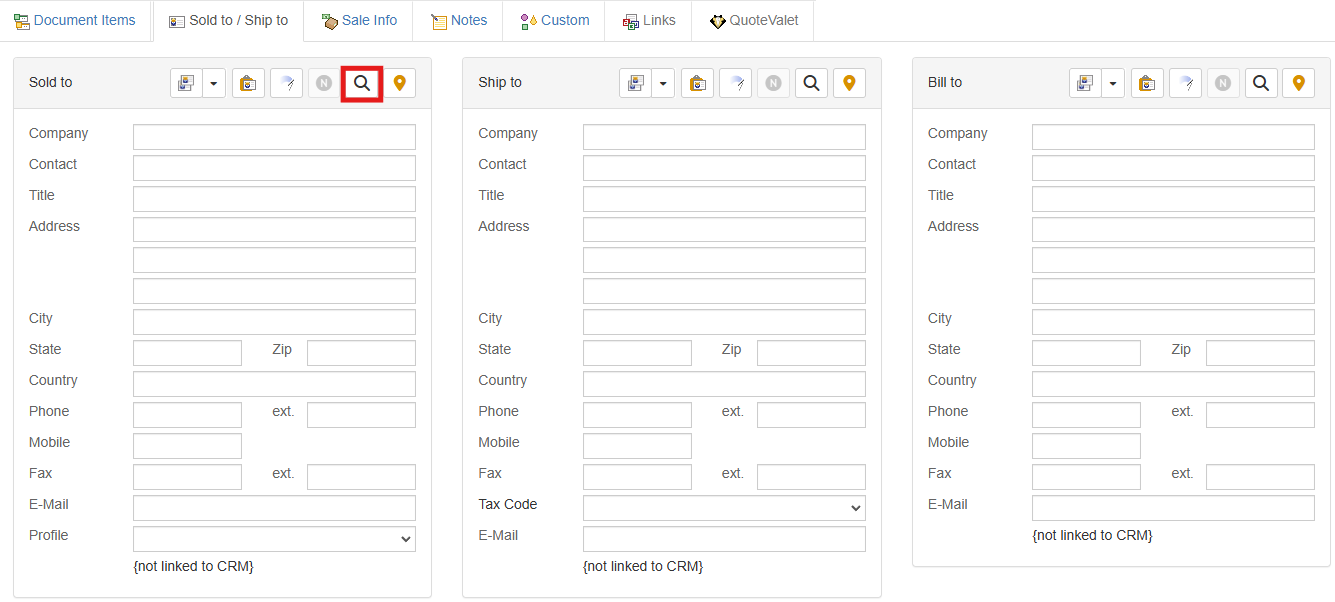Click the Sold to Company field
Screen dimensions: 1335x602
tap(274, 137)
